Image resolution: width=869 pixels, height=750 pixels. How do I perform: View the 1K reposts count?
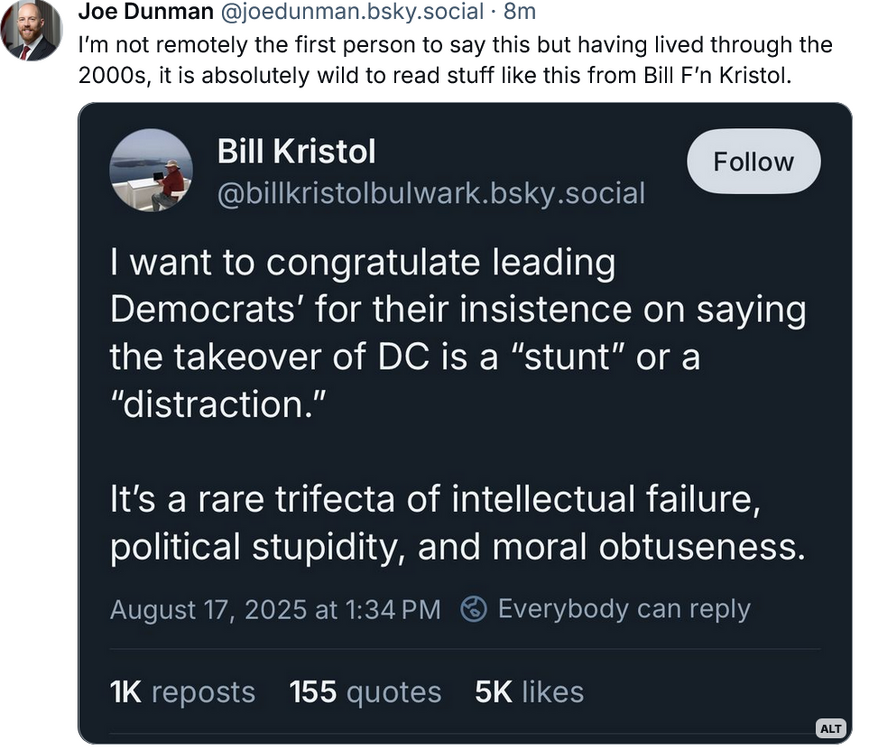coord(182,692)
